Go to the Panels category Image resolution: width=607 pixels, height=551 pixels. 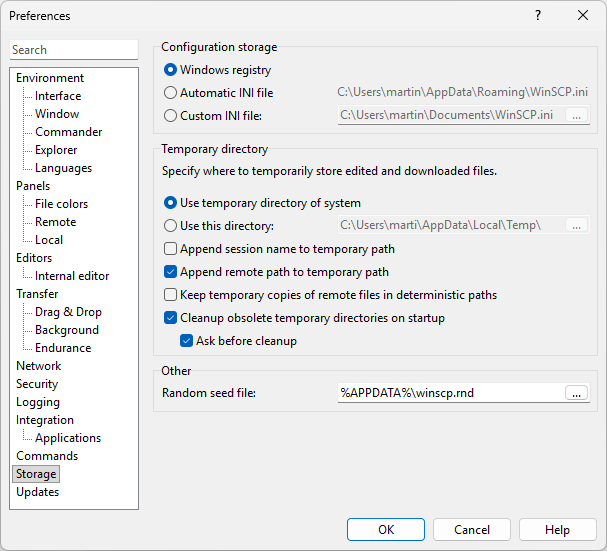(33, 186)
